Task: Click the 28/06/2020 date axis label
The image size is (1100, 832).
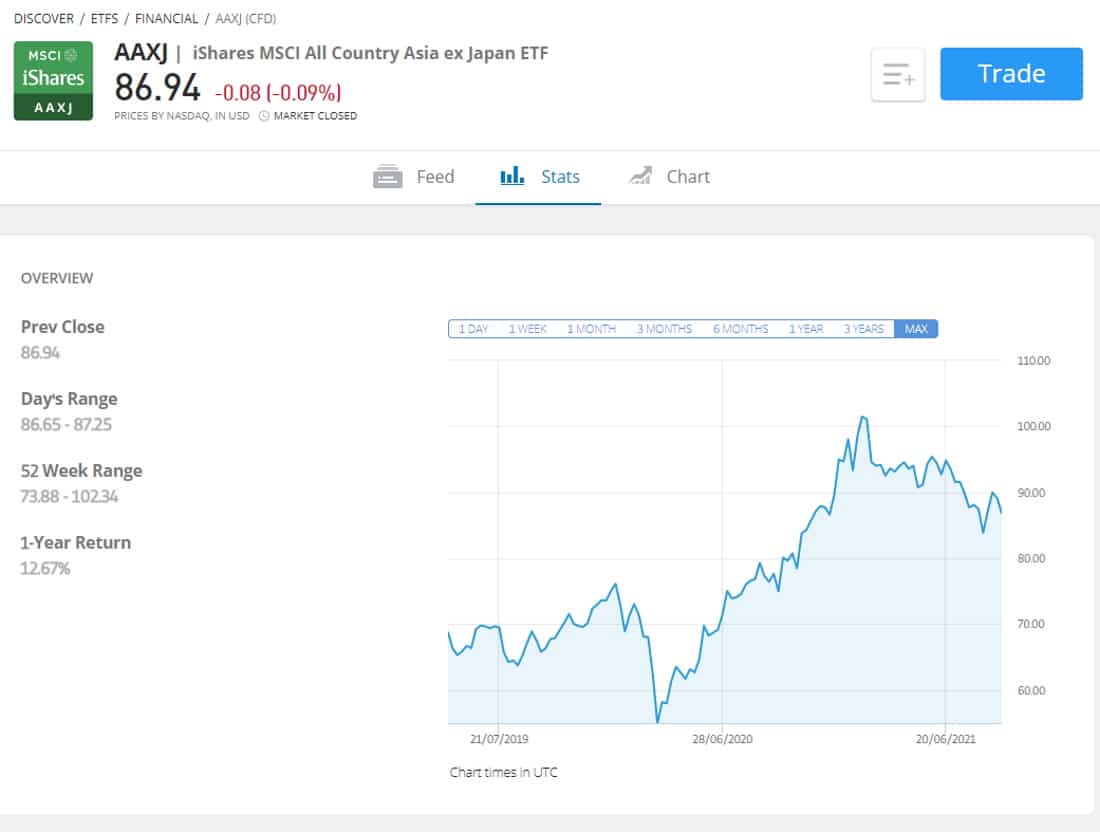Action: point(722,739)
